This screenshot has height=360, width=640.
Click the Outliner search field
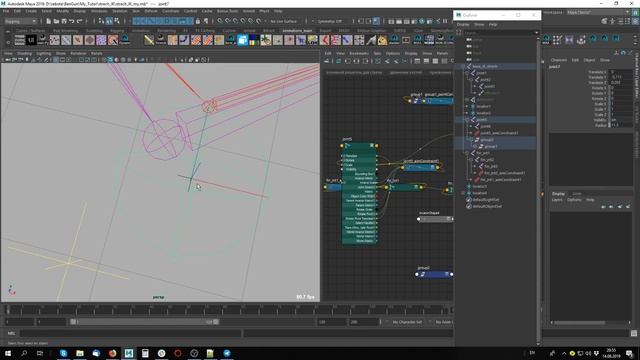pyautogui.click(x=501, y=33)
